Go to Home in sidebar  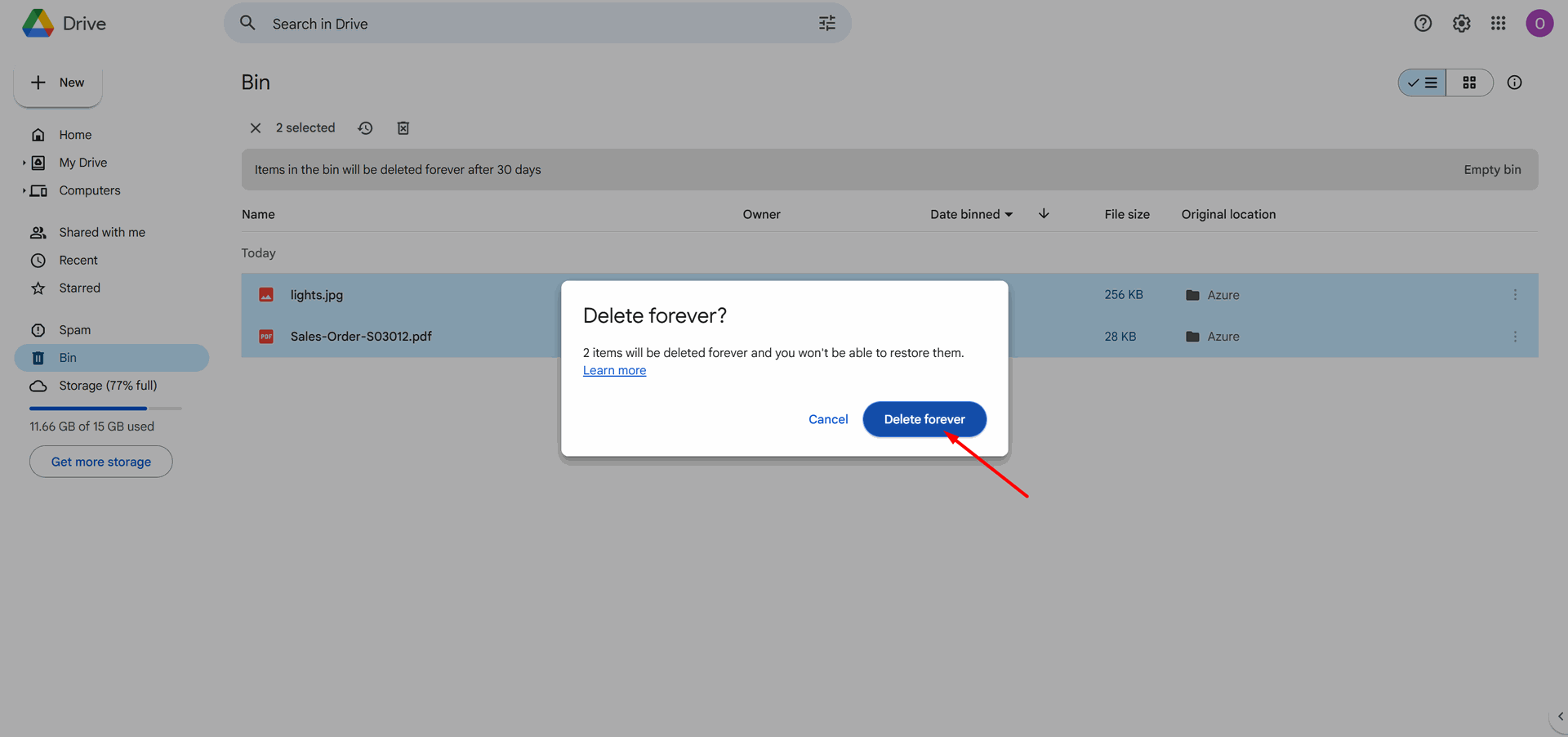[x=75, y=135]
